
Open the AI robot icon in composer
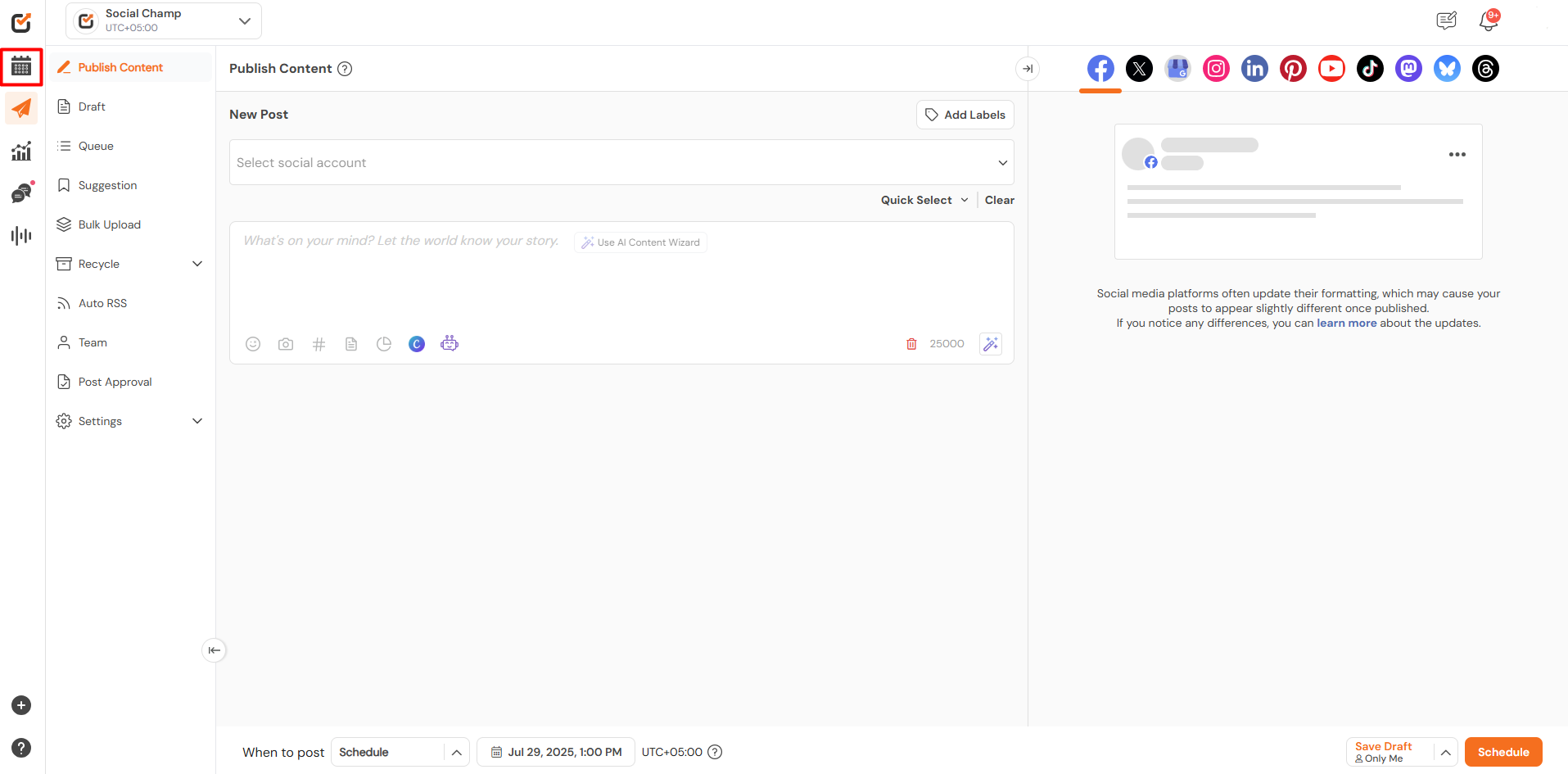pos(450,343)
